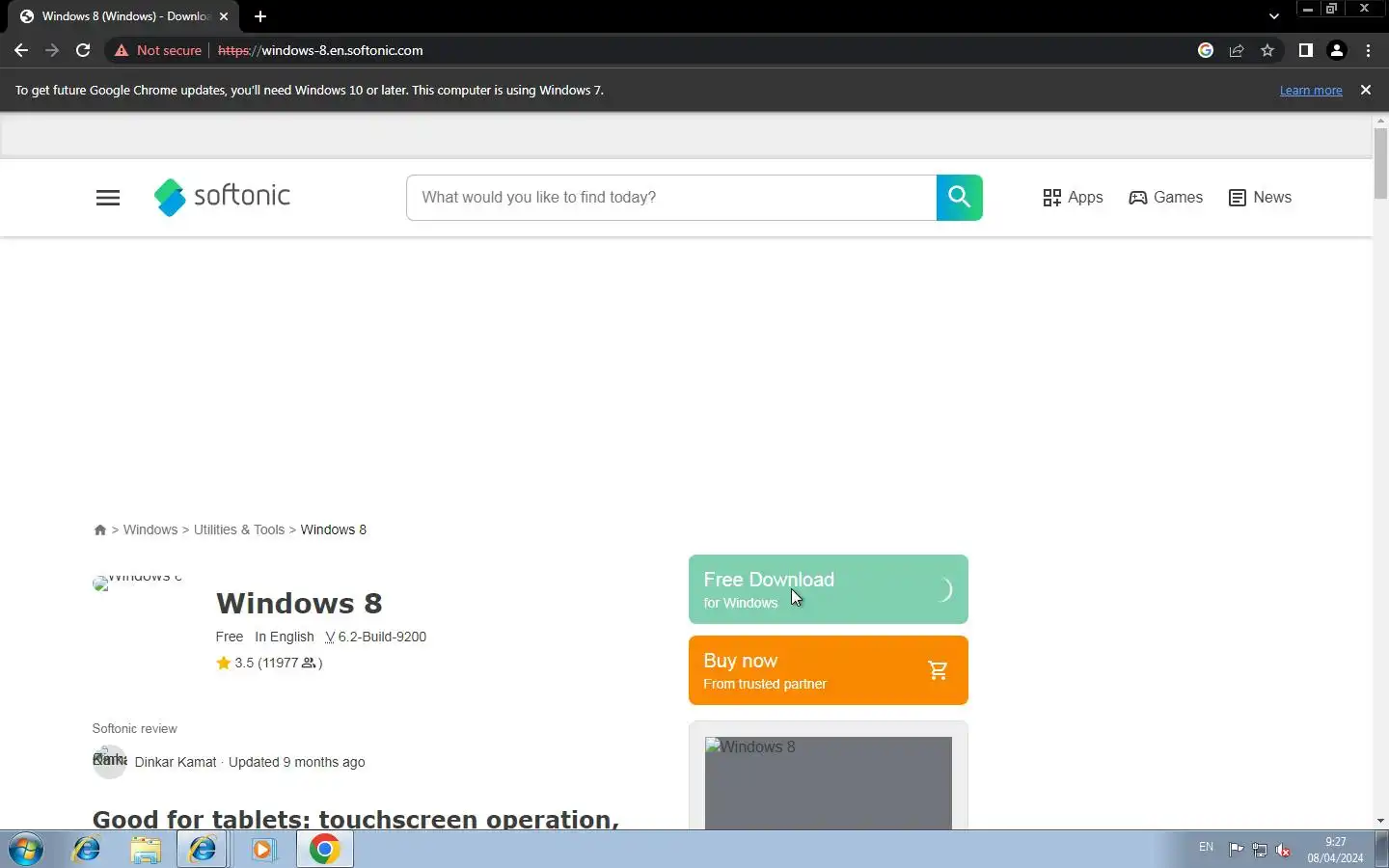
Task: Go forward in Chrome
Action: [x=52, y=50]
